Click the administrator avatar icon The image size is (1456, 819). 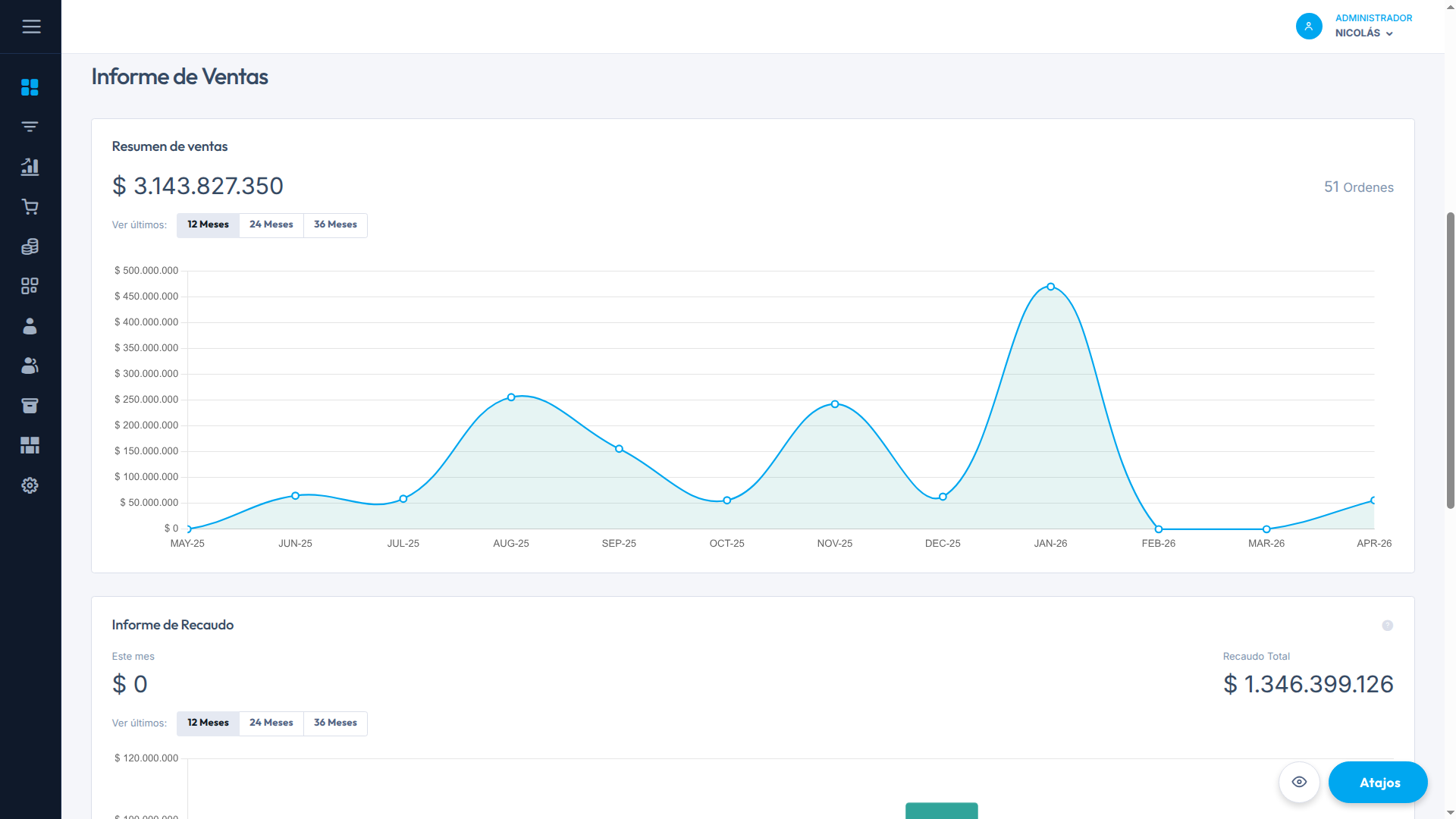pyautogui.click(x=1309, y=26)
